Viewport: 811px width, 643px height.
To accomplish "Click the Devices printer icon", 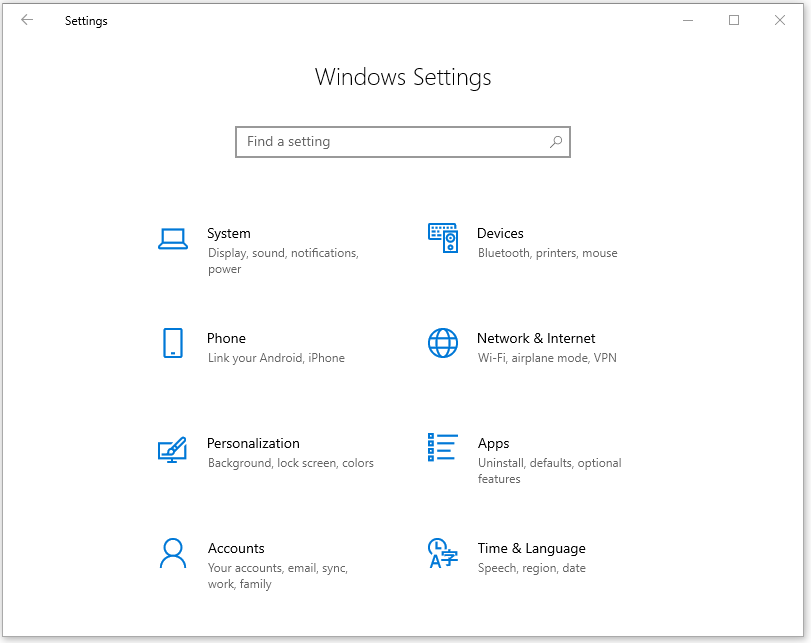I will pyautogui.click(x=443, y=239).
